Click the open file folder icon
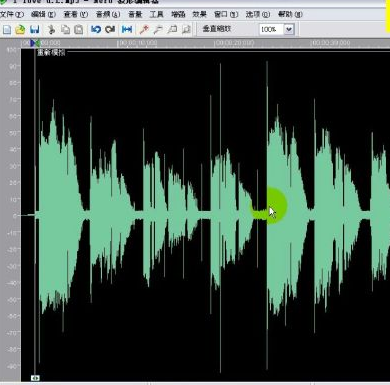 coord(20,30)
